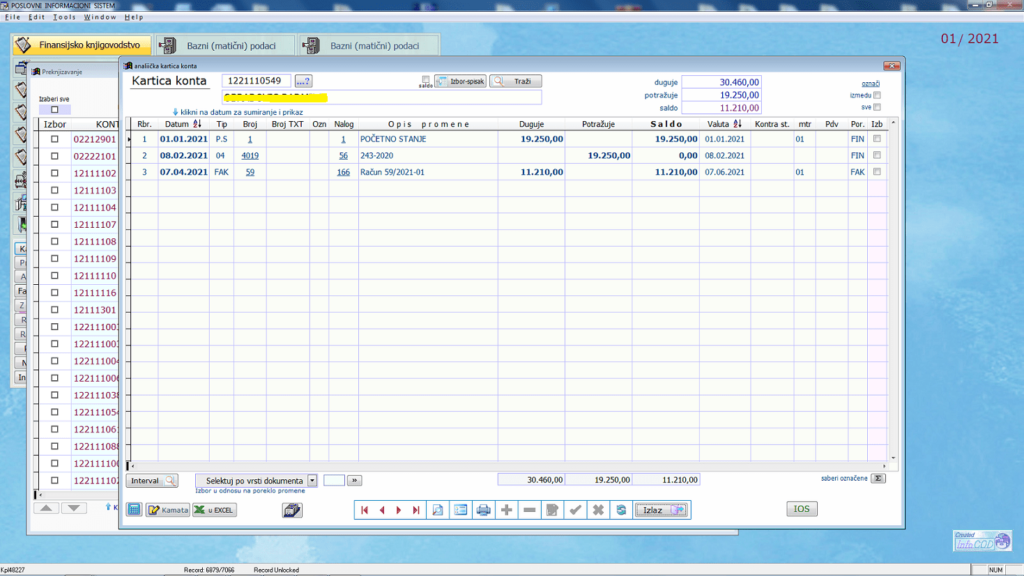This screenshot has width=1024, height=576.
Task: Open the Tools menu
Action: coord(64,17)
